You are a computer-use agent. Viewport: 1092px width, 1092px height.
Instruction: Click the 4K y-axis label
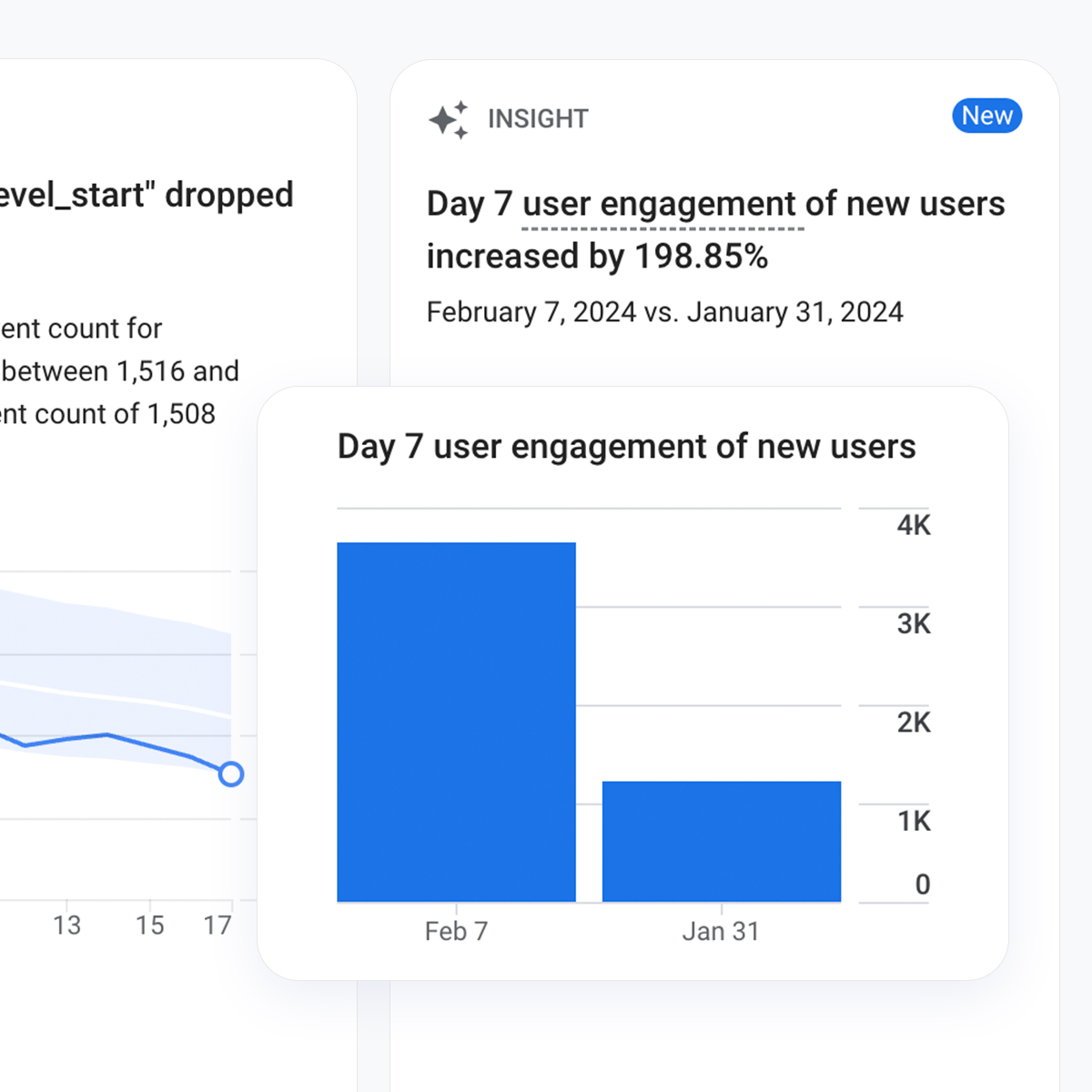pyautogui.click(x=913, y=526)
